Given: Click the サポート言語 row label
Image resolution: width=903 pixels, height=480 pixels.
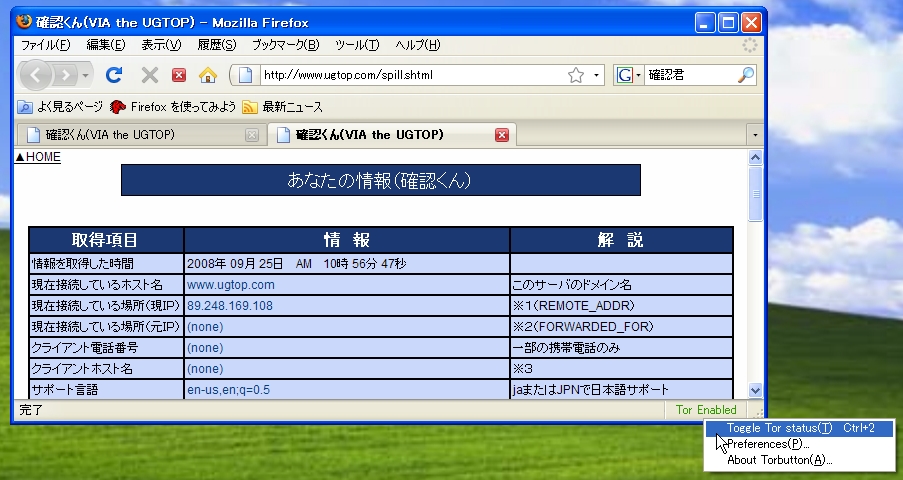Looking at the screenshot, I should tap(64, 390).
